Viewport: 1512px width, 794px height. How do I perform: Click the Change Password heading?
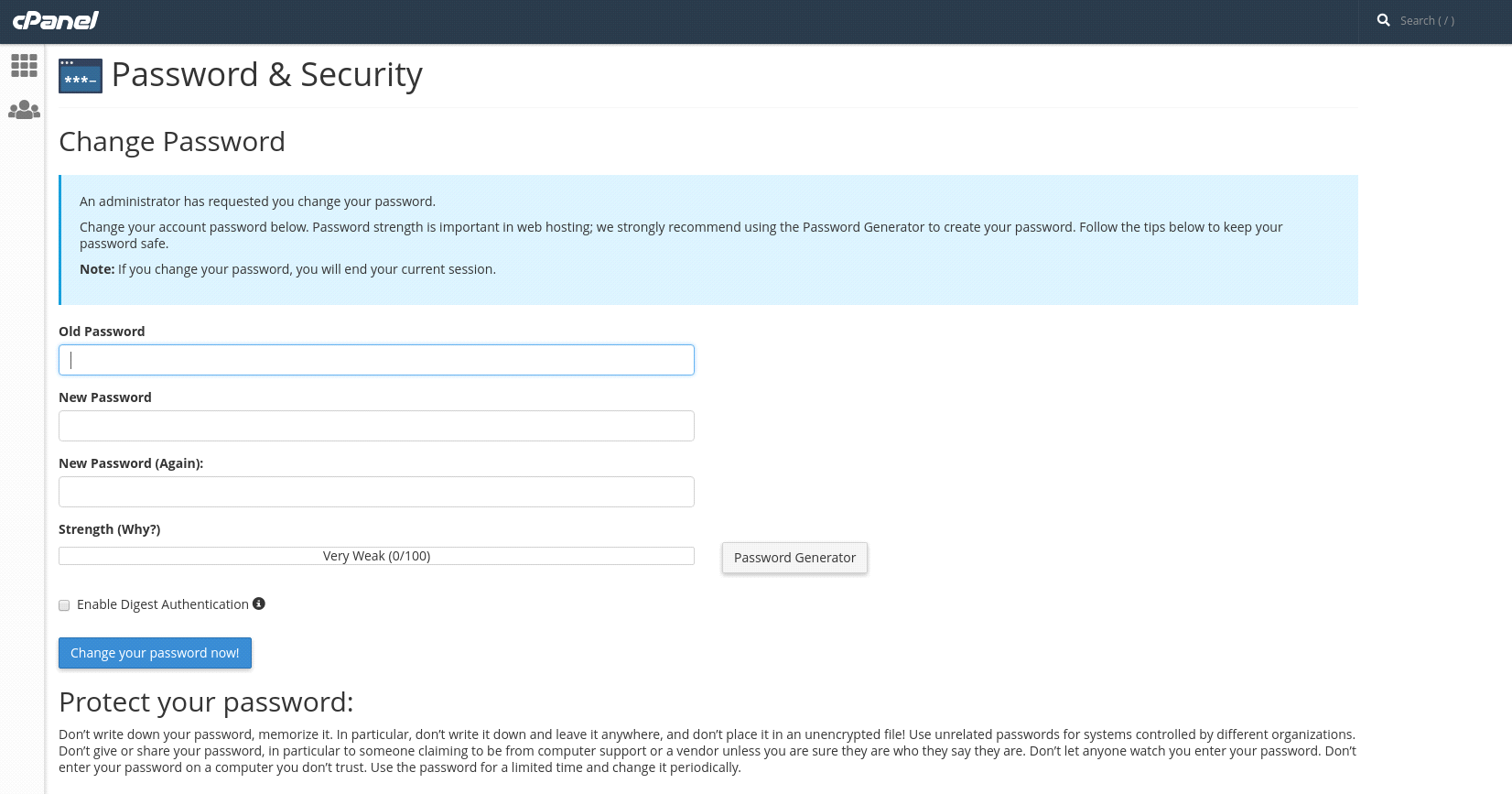pyautogui.click(x=172, y=142)
